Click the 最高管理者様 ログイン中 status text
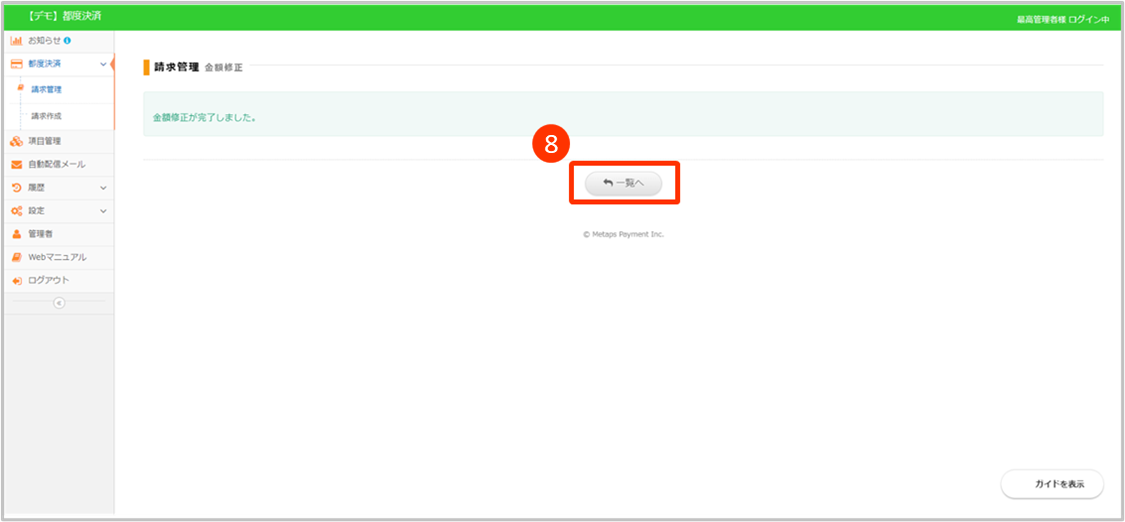 click(x=1062, y=19)
